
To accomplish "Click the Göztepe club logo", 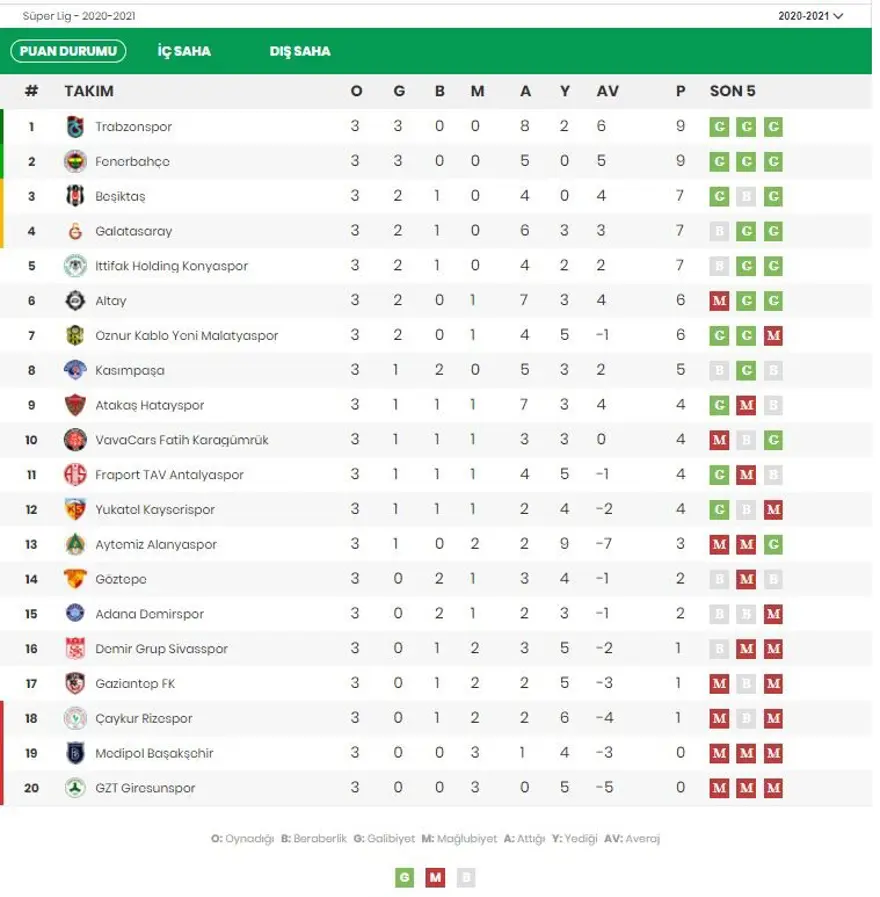I will click(76, 579).
